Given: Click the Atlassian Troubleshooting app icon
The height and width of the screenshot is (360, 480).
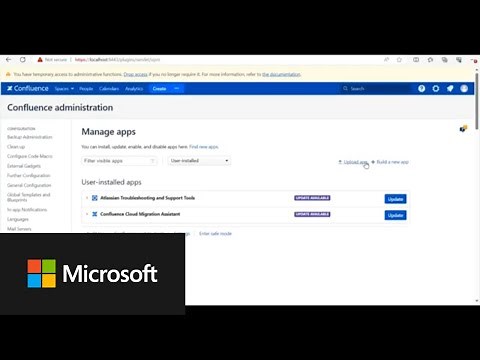Looking at the screenshot, I should tap(95, 198).
